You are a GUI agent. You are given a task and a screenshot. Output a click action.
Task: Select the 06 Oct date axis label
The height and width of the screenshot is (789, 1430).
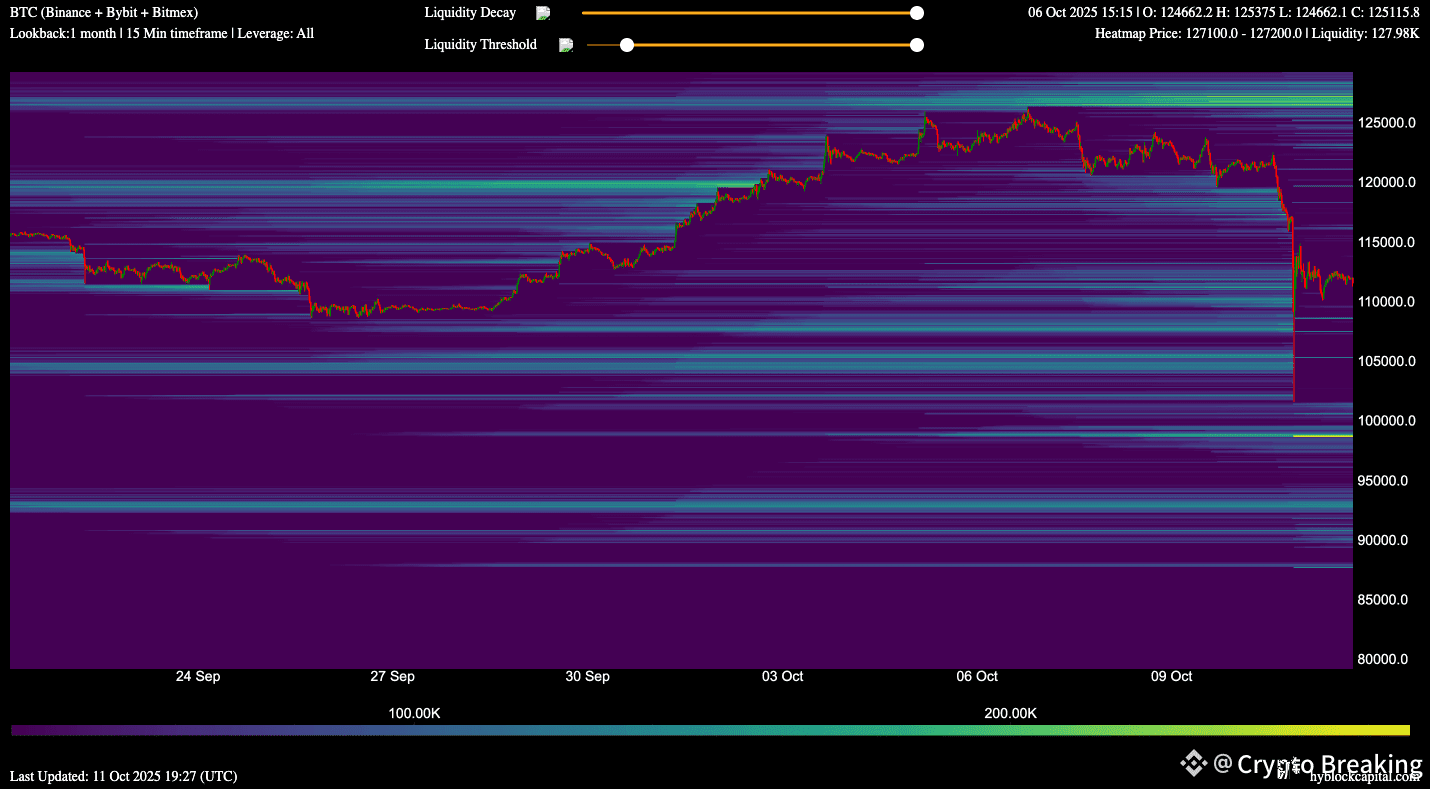coord(976,677)
